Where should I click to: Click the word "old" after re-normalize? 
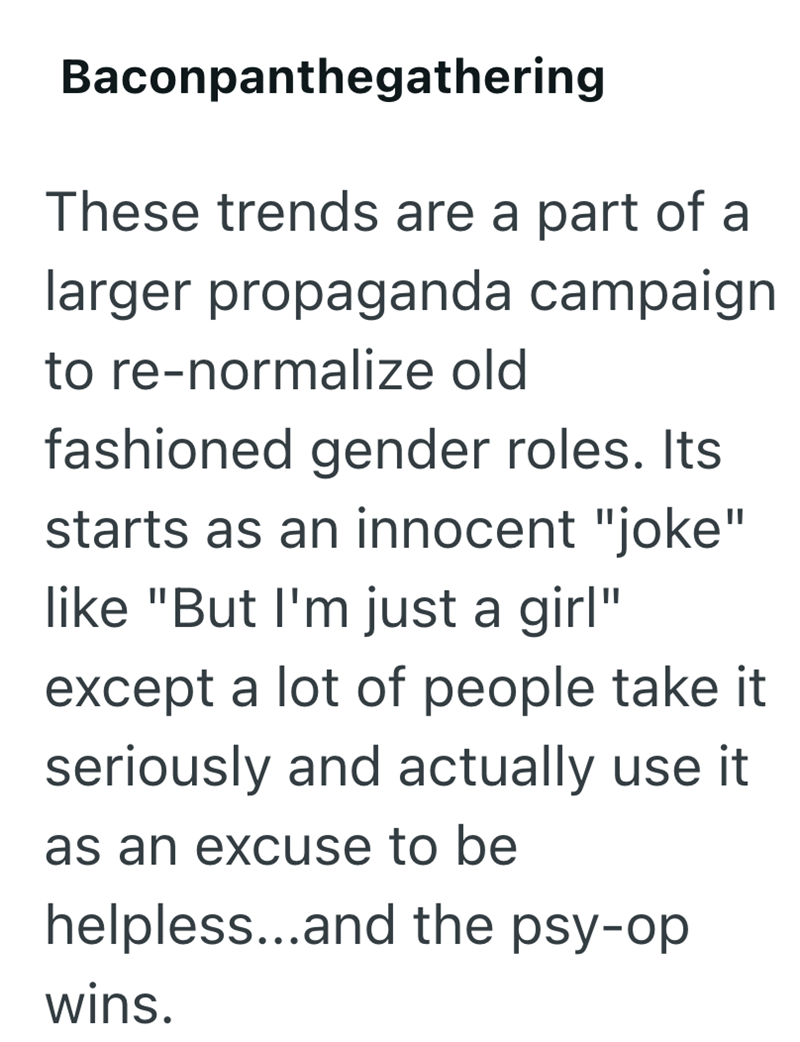489,370
